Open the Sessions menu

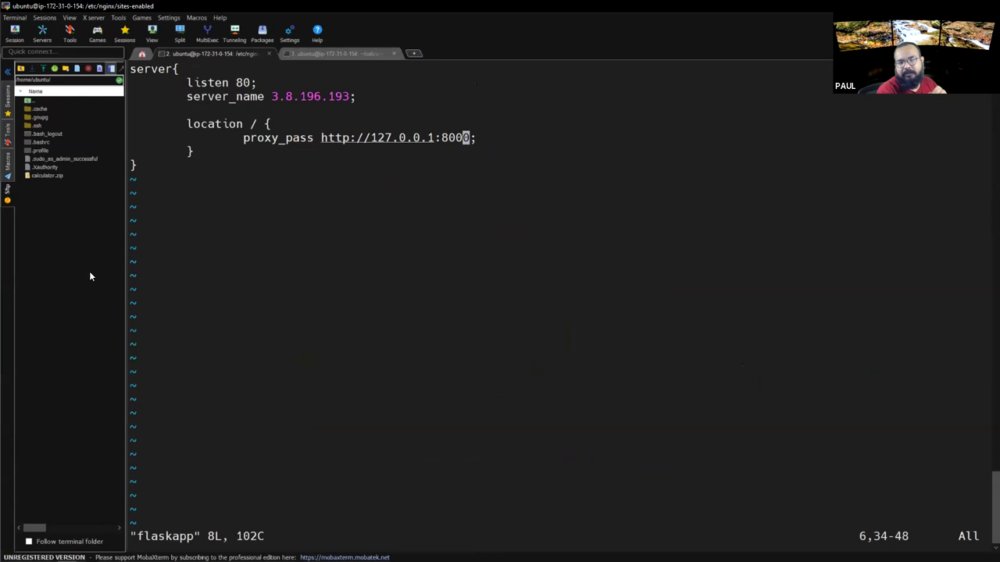(x=45, y=18)
